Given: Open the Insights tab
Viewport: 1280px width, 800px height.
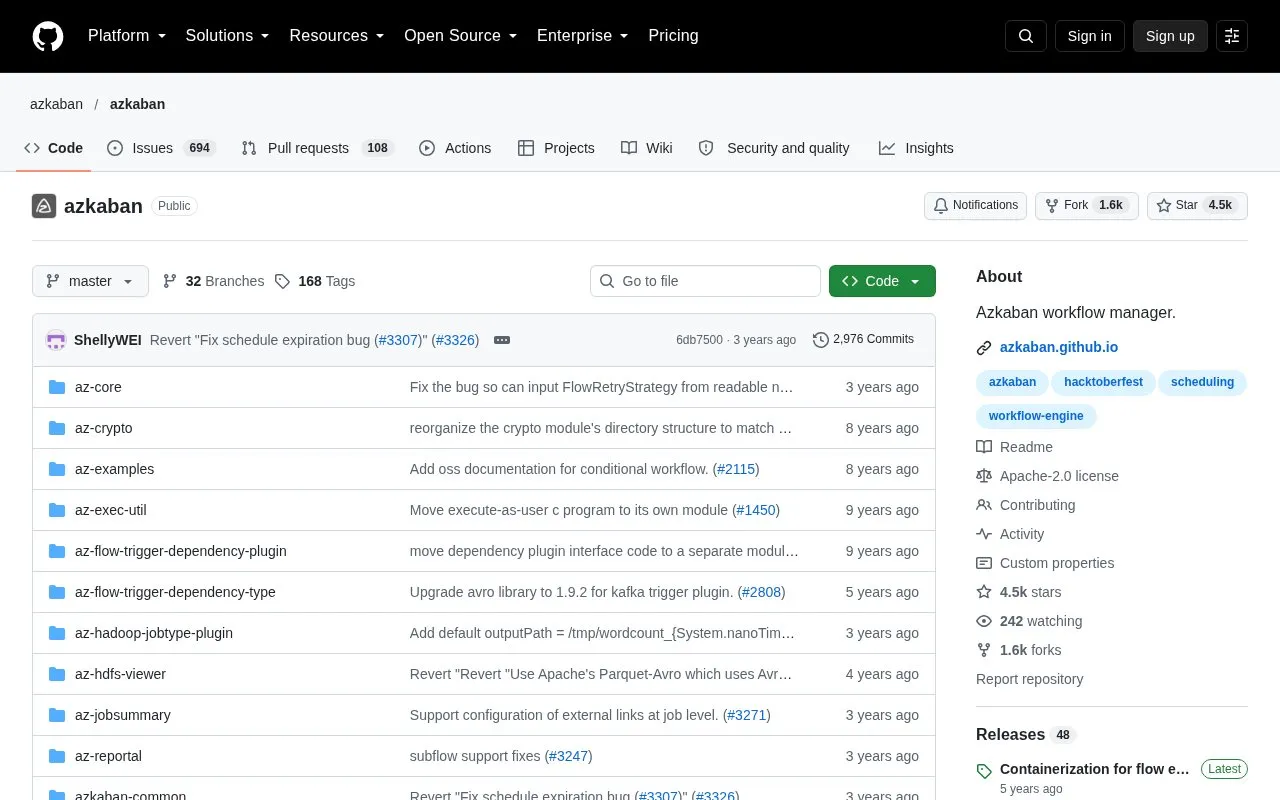Looking at the screenshot, I should pyautogui.click(x=916, y=148).
